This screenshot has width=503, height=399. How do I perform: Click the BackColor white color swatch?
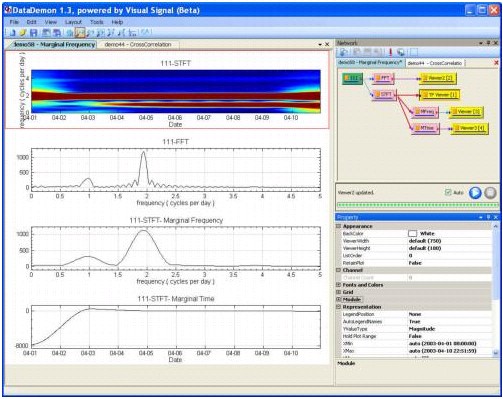coord(412,233)
